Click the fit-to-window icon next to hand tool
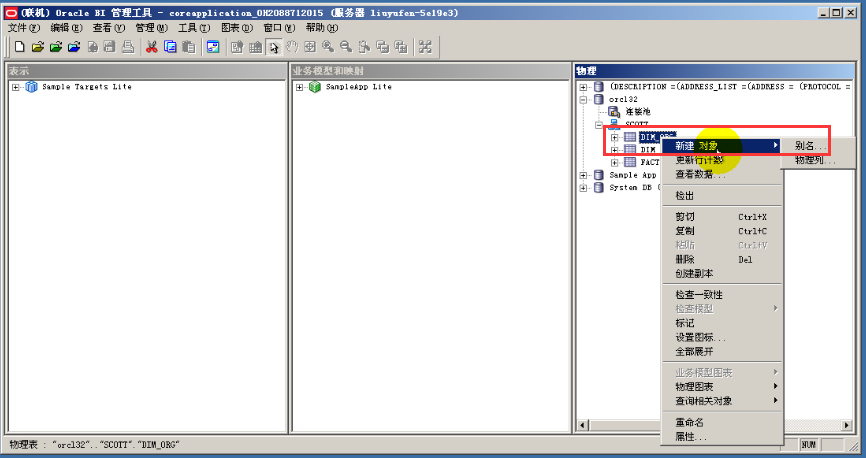This screenshot has width=866, height=458. point(310,47)
